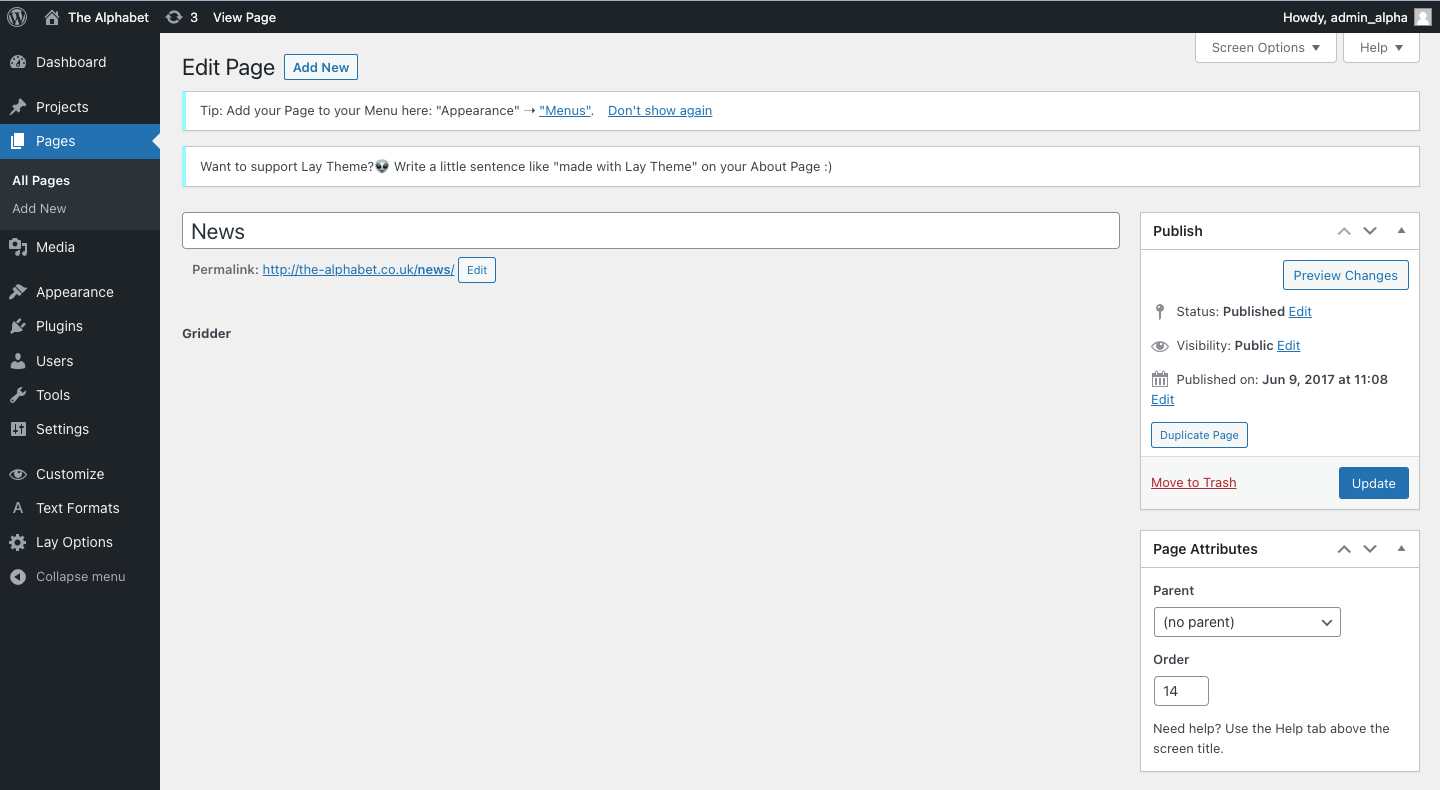The height and width of the screenshot is (790, 1440).
Task: Click the Move to Trash link
Action: pos(1193,483)
